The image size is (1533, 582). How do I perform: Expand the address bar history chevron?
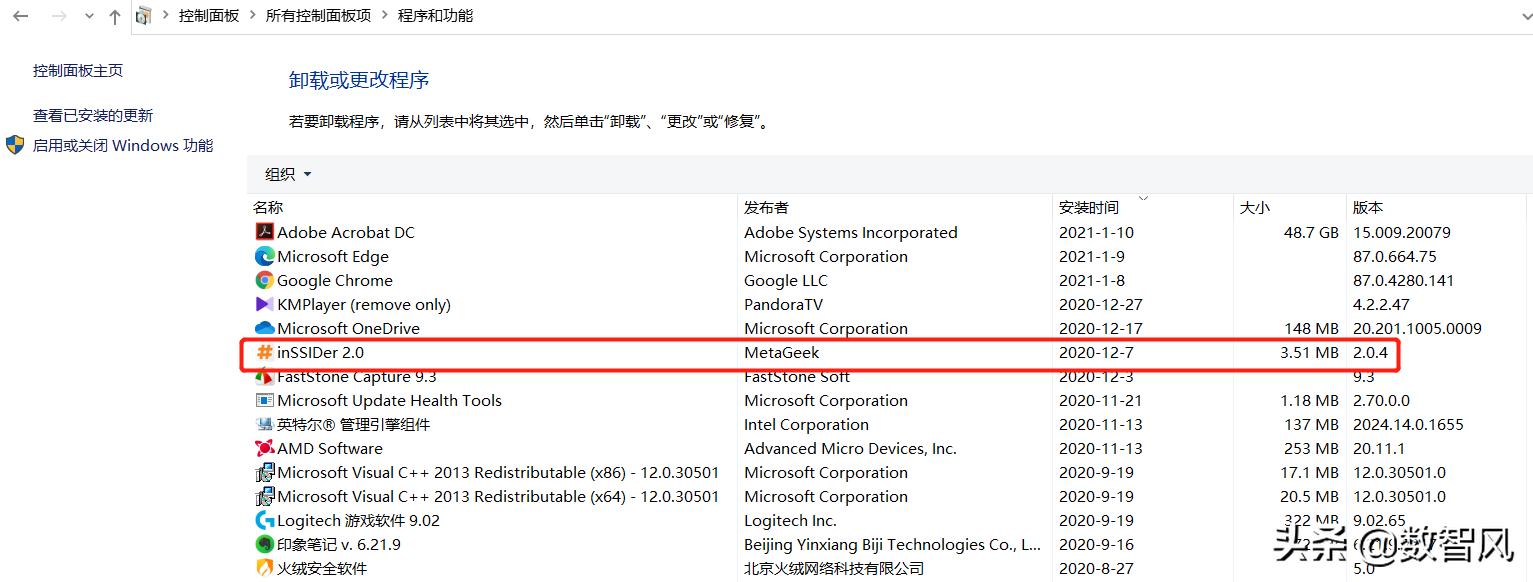(89, 16)
